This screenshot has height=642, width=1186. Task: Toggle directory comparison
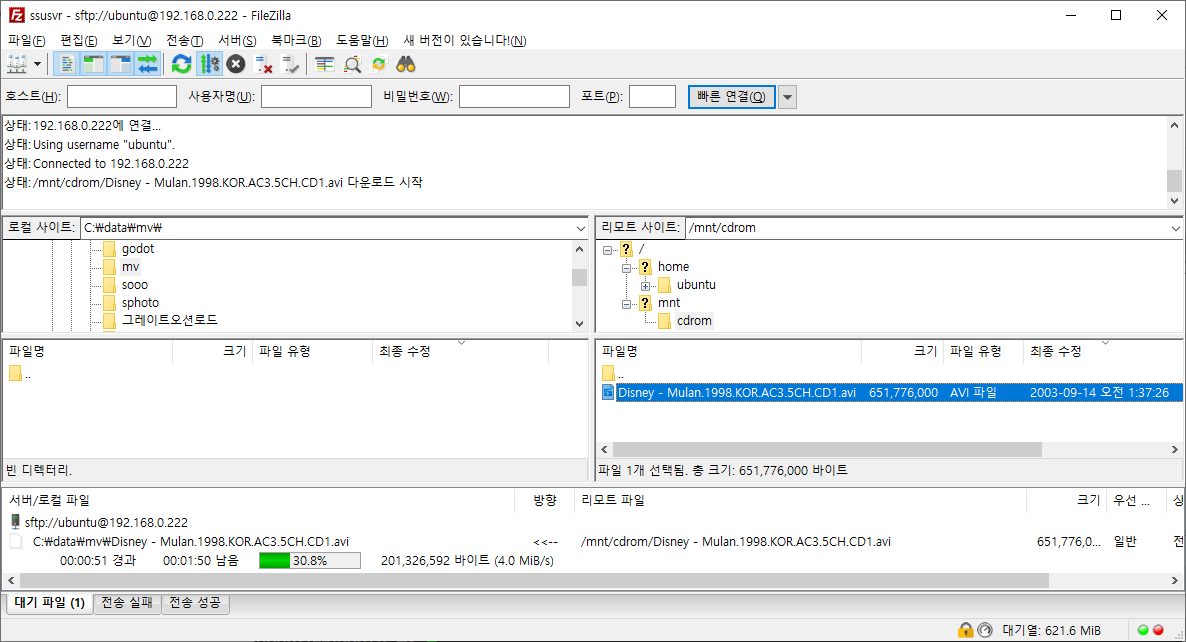coord(352,64)
